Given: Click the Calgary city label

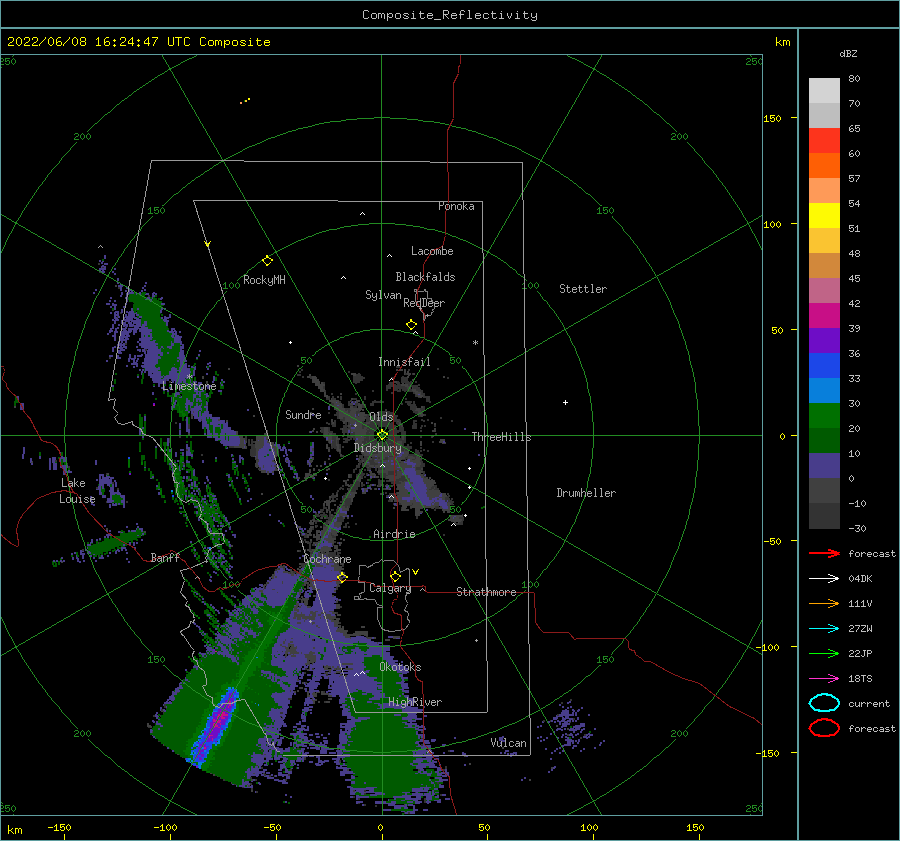Looking at the screenshot, I should [390, 588].
